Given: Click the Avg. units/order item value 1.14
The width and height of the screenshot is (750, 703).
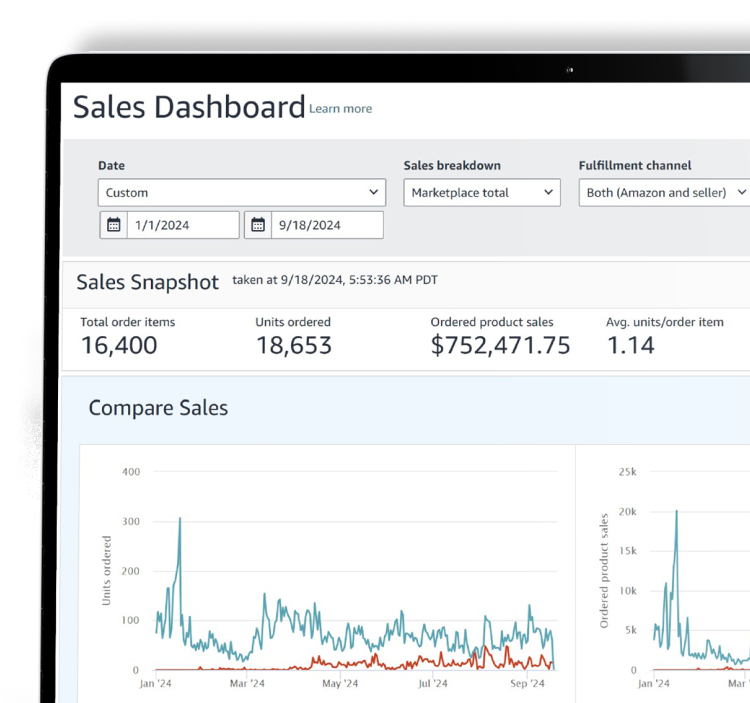Looking at the screenshot, I should point(630,346).
